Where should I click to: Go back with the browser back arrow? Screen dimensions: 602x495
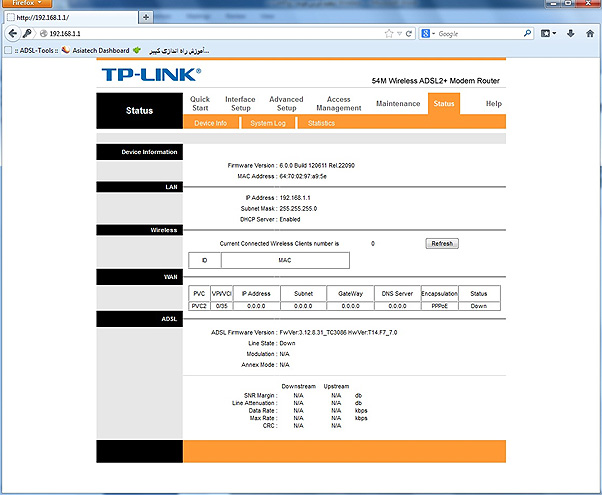(13, 33)
